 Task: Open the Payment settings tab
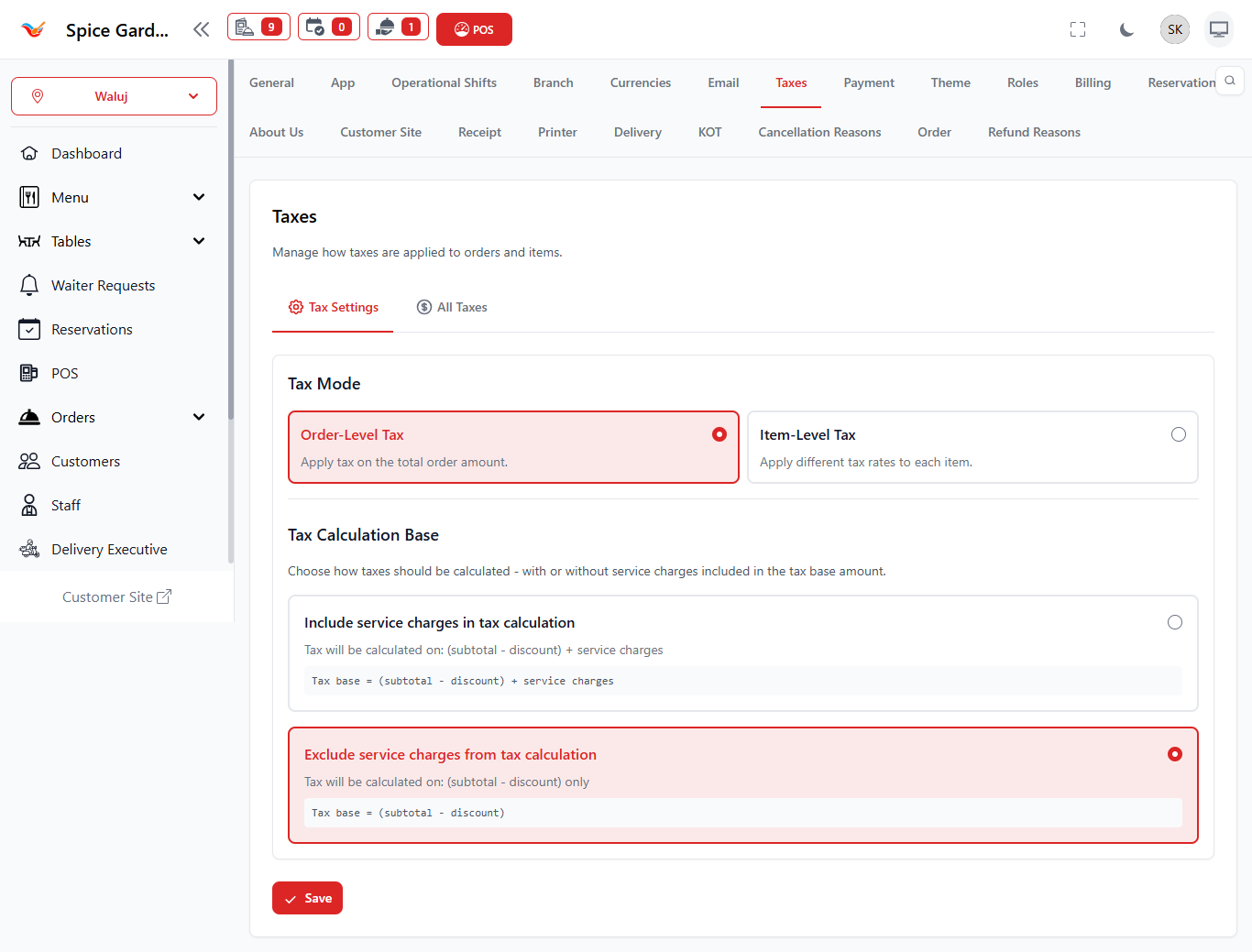pos(868,82)
